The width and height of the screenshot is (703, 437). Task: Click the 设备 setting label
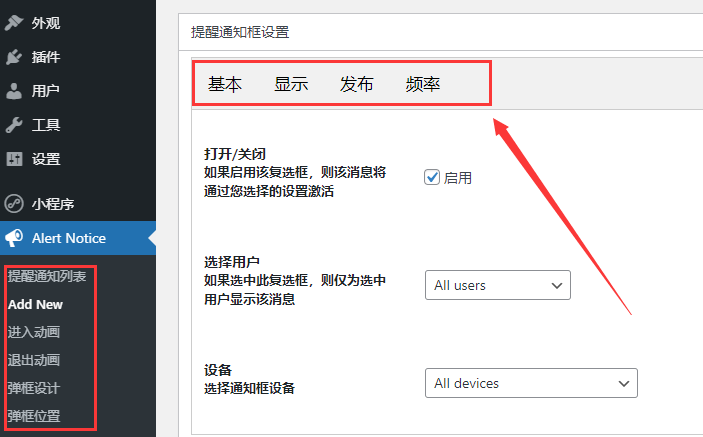[218, 370]
